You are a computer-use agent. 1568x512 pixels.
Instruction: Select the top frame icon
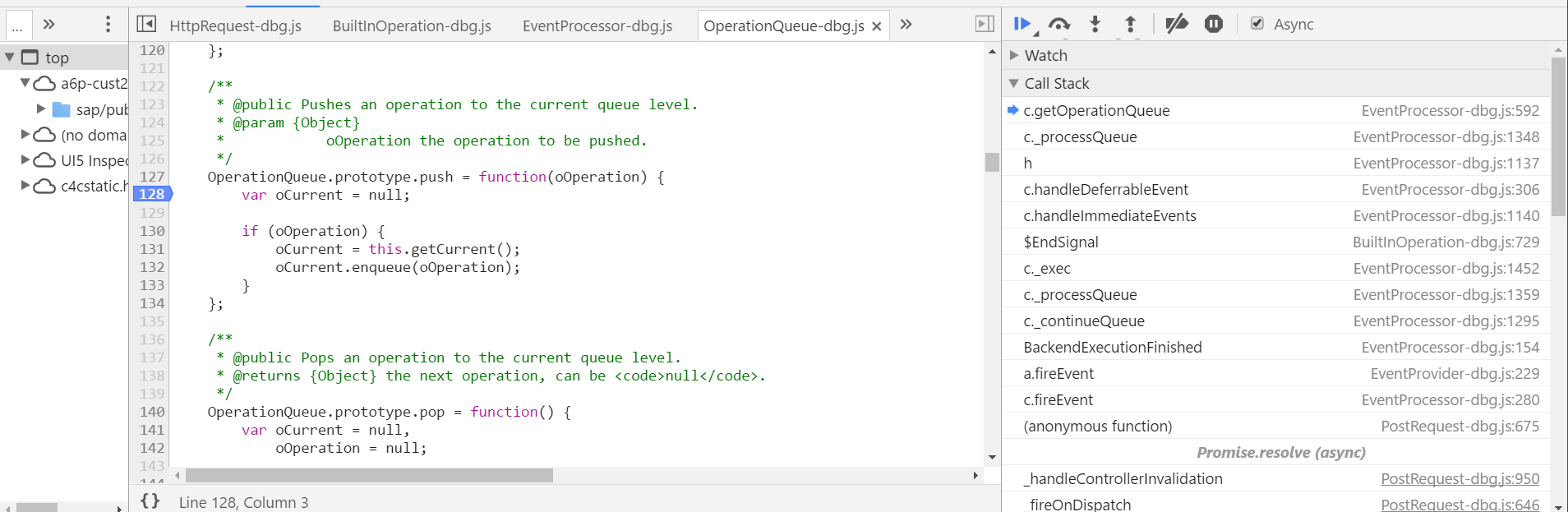30,58
